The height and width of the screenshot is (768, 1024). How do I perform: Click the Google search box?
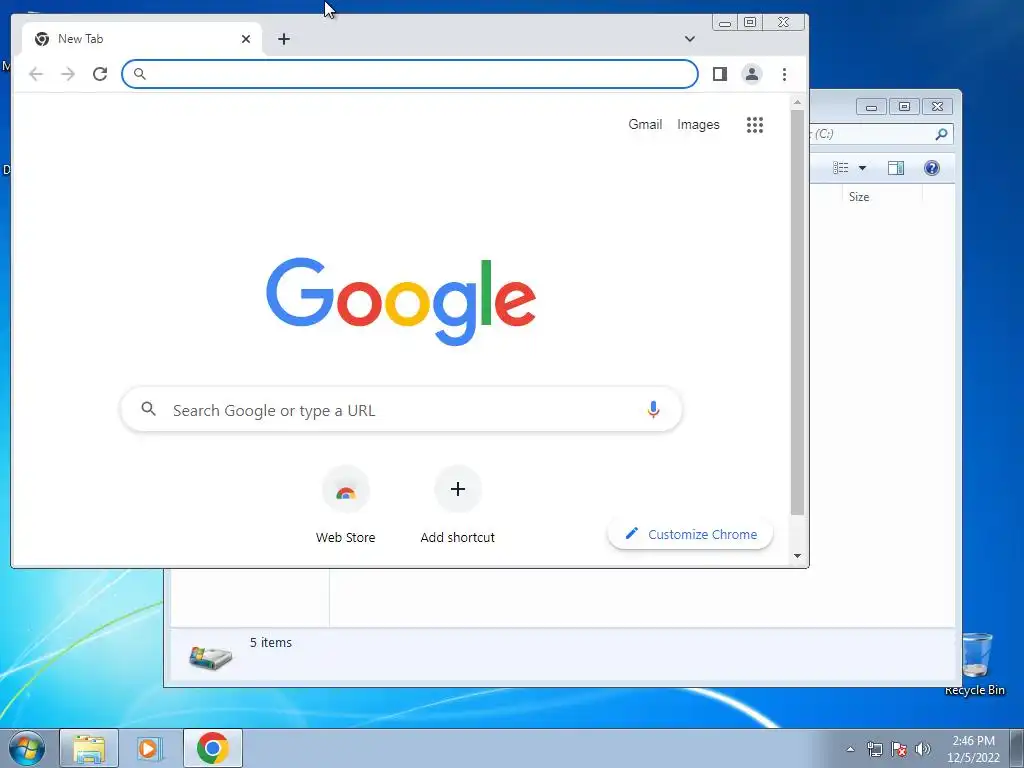click(x=401, y=410)
